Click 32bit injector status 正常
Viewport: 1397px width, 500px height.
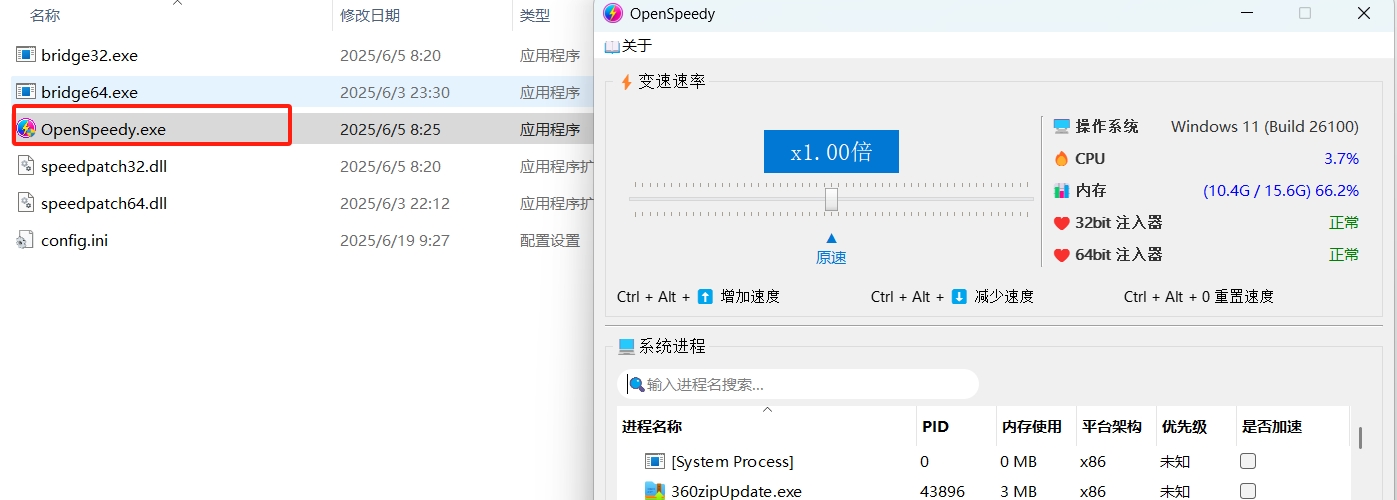point(1344,222)
